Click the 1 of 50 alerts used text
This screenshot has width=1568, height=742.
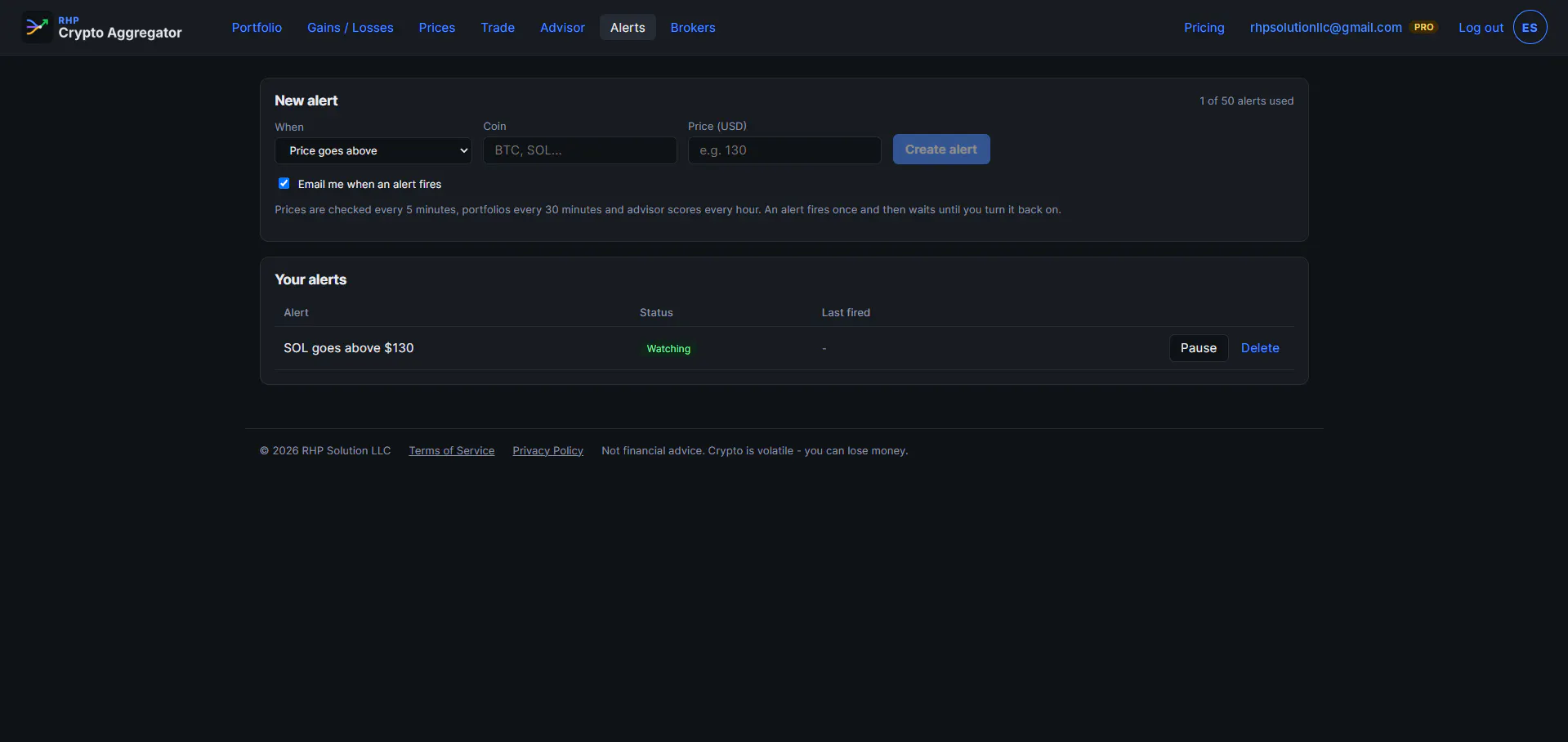[x=1246, y=101]
